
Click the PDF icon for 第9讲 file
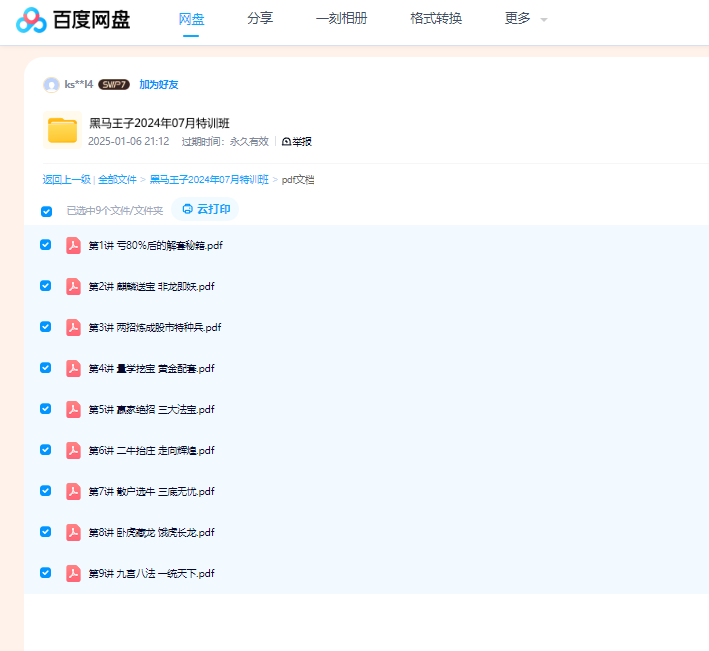[73, 573]
